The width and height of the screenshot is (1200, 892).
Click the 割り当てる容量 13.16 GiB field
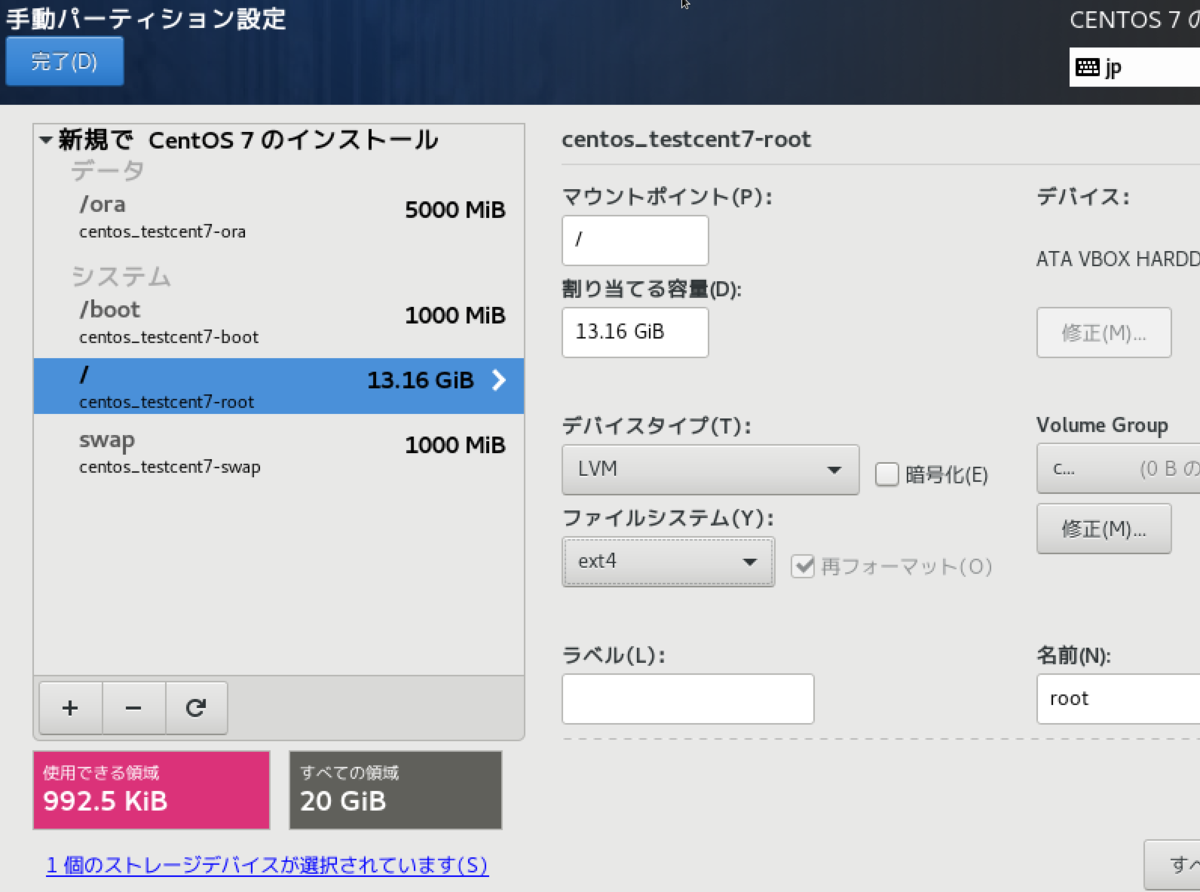[x=635, y=332]
